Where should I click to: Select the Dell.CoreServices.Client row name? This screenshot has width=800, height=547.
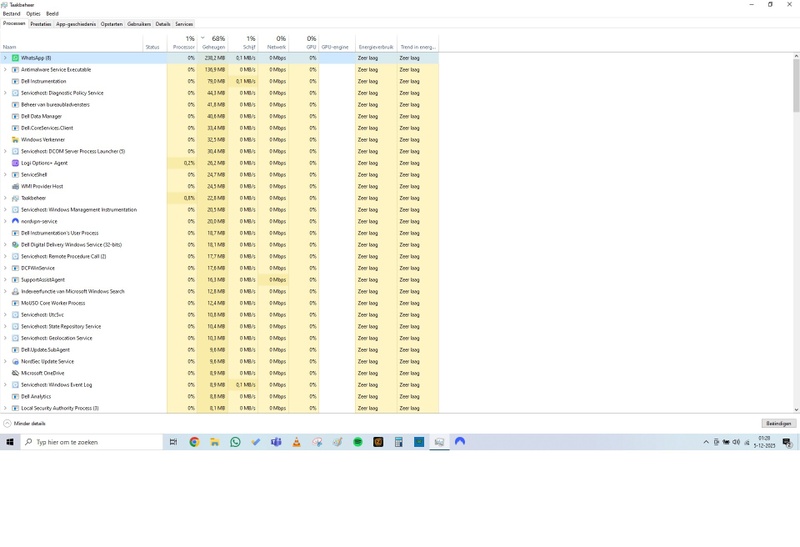47,128
